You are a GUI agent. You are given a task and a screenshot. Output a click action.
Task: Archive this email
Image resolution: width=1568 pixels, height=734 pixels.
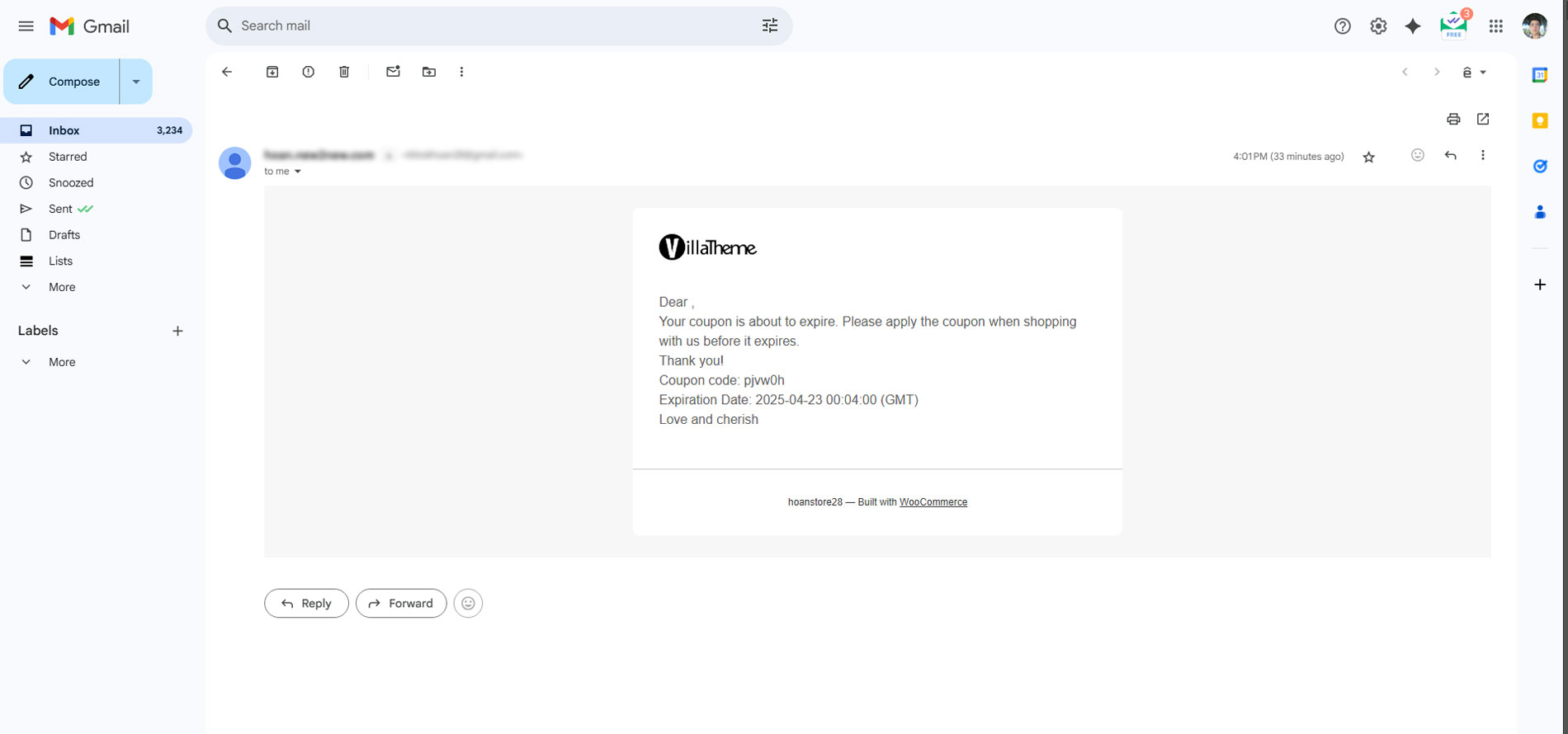tap(272, 72)
